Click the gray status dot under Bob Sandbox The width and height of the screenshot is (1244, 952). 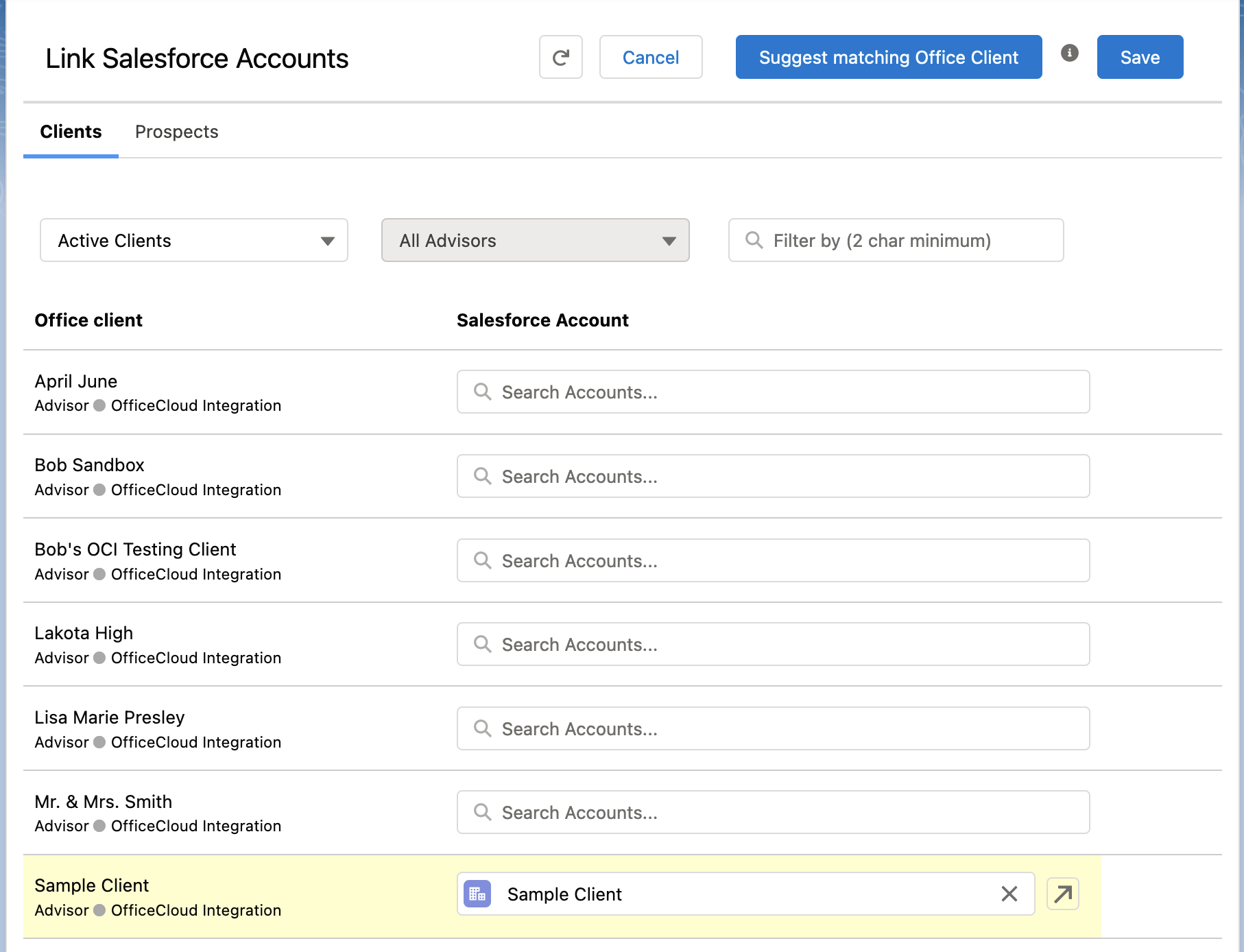pos(99,490)
